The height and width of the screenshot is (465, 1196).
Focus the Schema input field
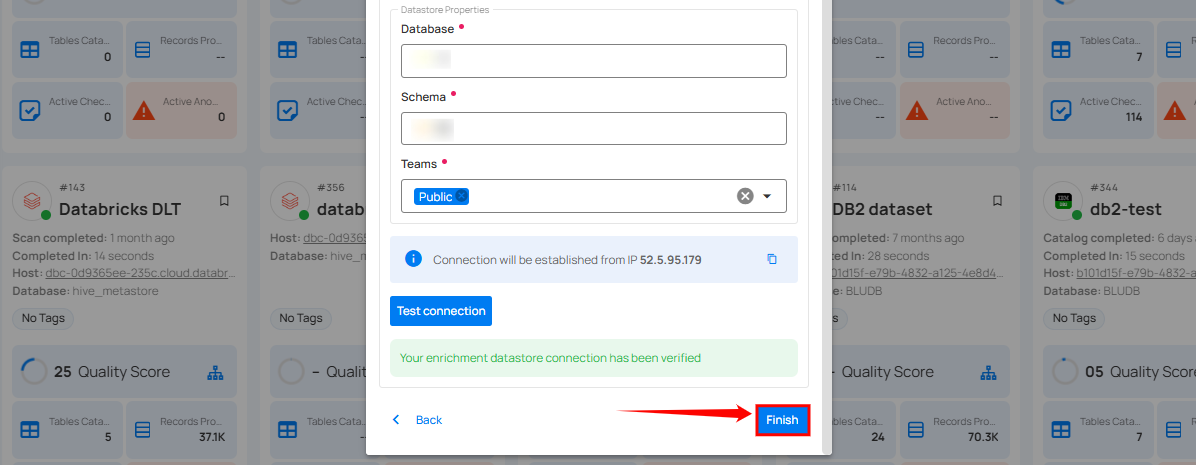click(593, 128)
